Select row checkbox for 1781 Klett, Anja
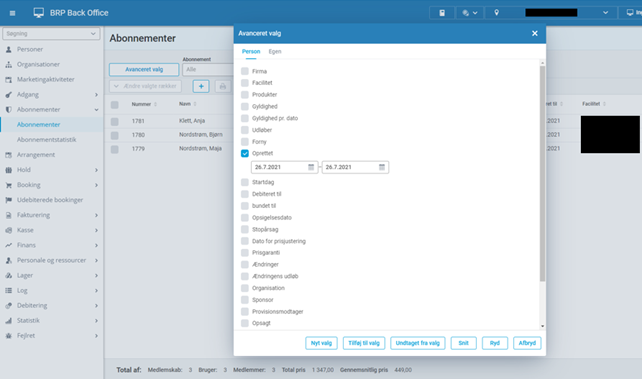Viewport: 642px width, 379px height. [115, 122]
